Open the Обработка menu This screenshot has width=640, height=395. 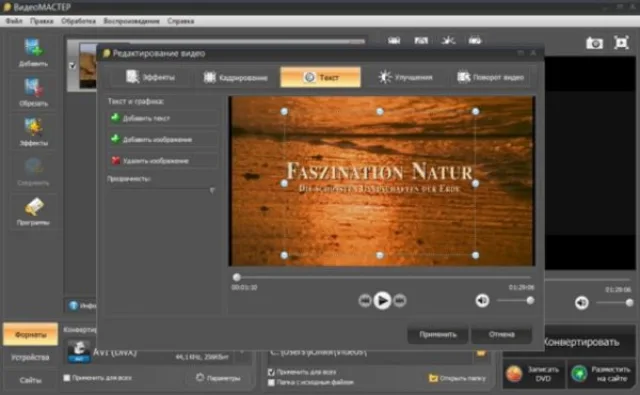[78, 21]
